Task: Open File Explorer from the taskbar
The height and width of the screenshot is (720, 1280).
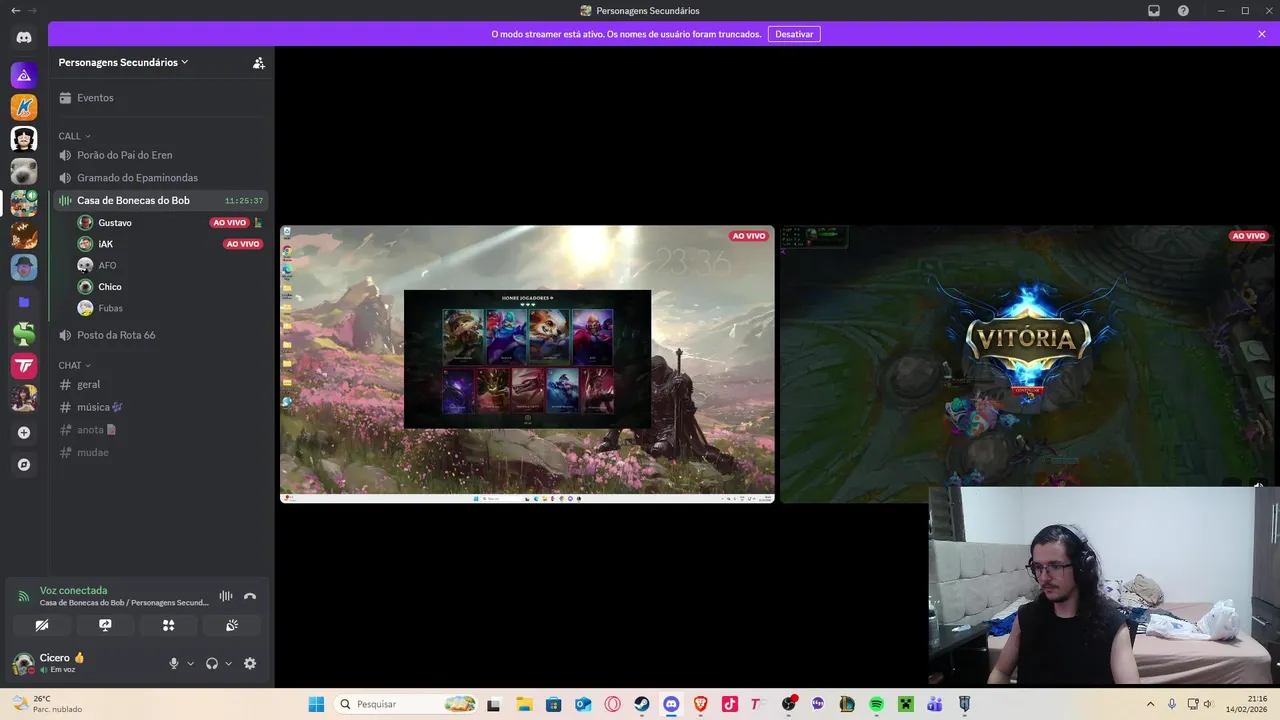Action: pos(524,704)
